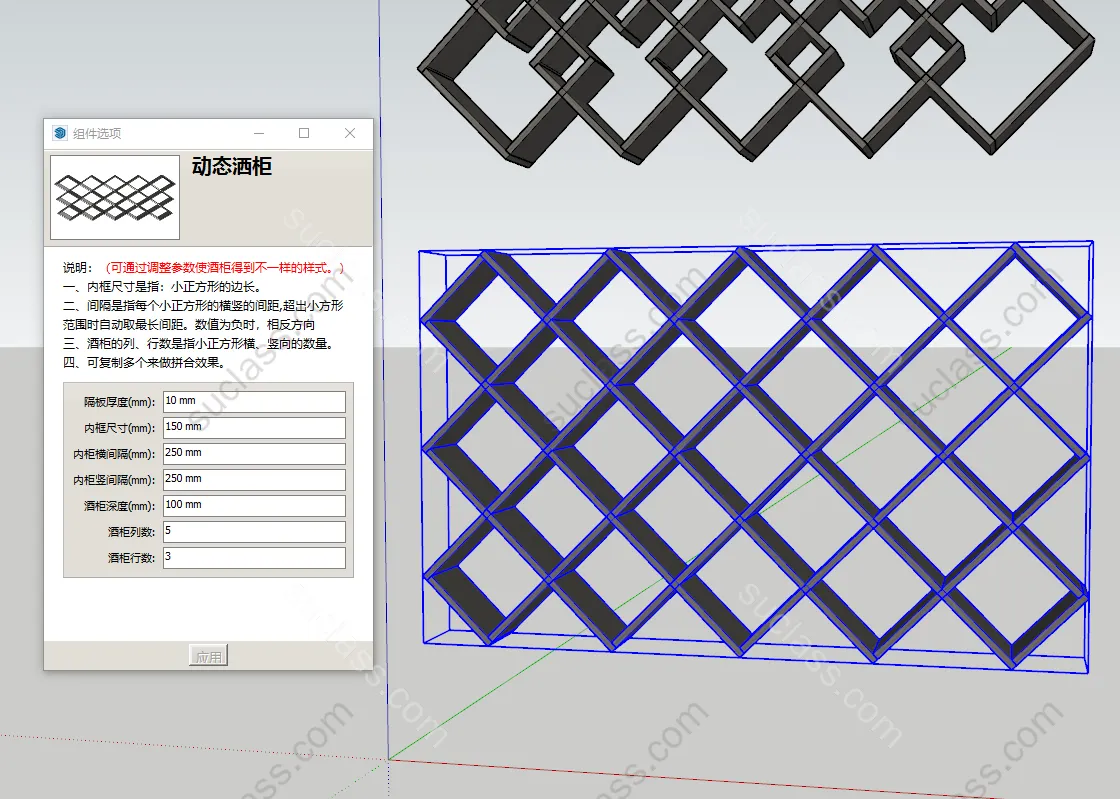Click the 酒柜列数 field showing 5
The width and height of the screenshot is (1120, 799).
pyautogui.click(x=254, y=532)
